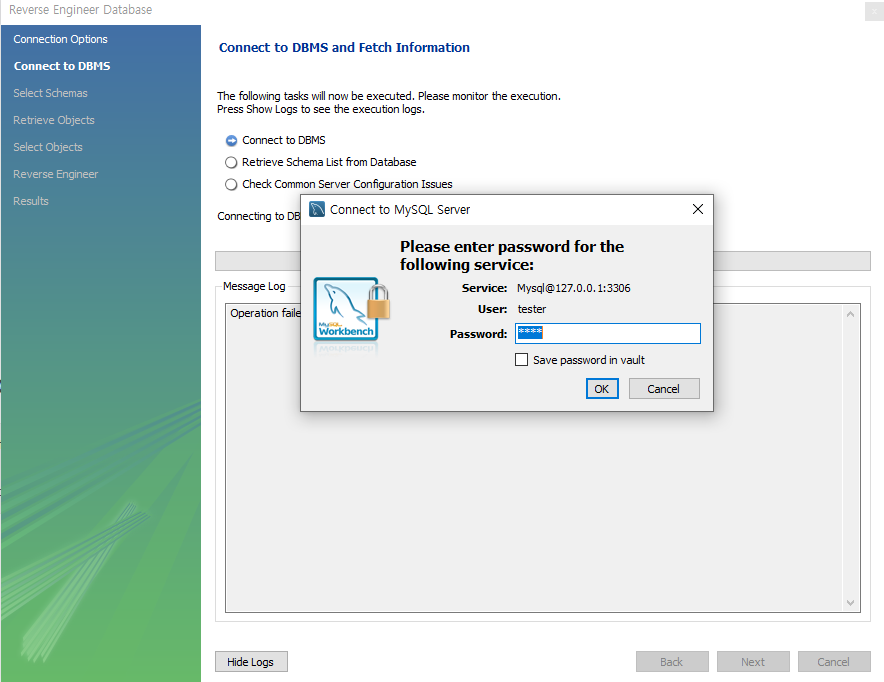
Task: Click the service value Mysql@127.0.0.1:3306
Action: coord(573,288)
